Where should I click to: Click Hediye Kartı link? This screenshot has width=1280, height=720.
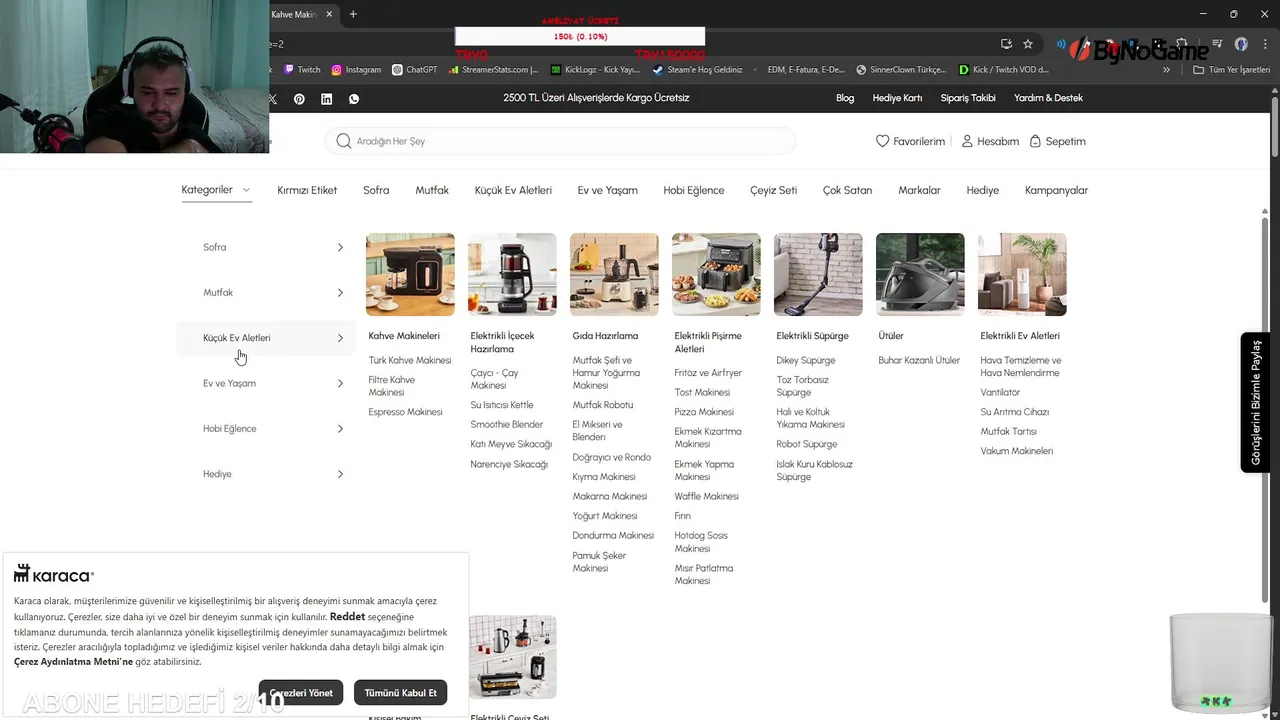(x=897, y=98)
